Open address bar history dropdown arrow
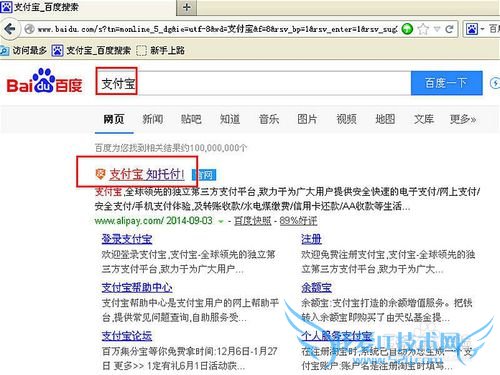The width and height of the screenshot is (500, 375). pyautogui.click(x=437, y=29)
